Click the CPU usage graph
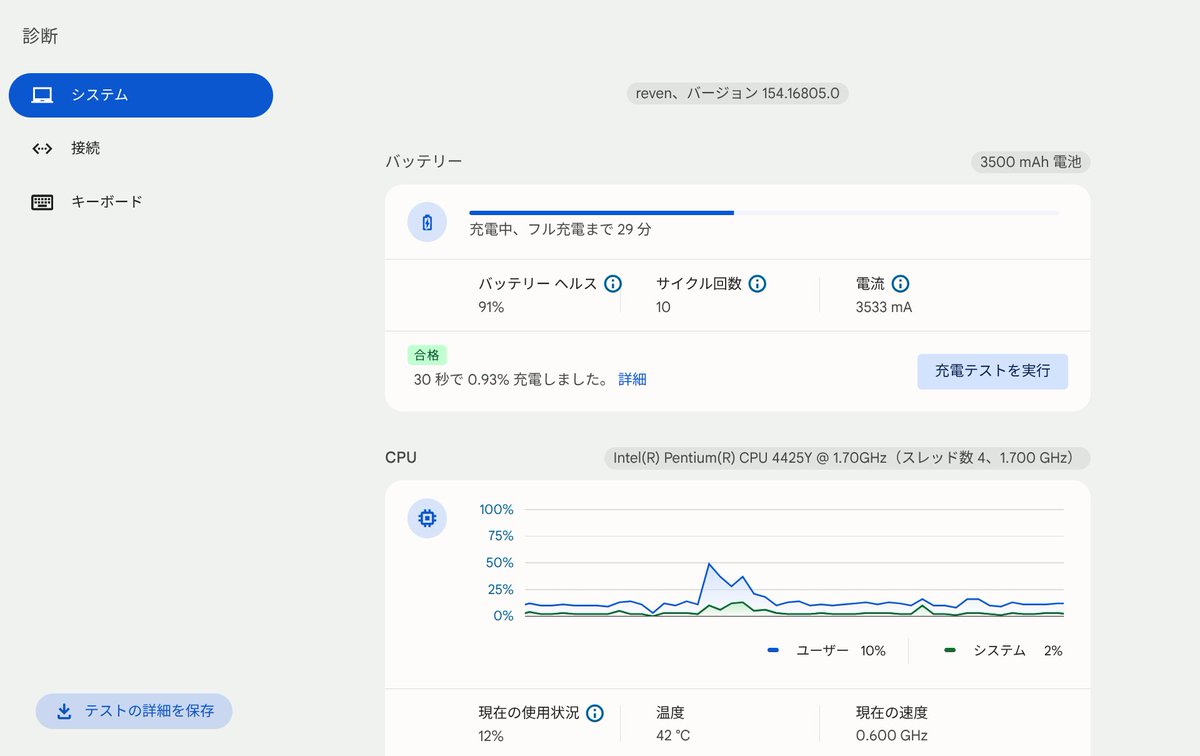 pyautogui.click(x=793, y=563)
